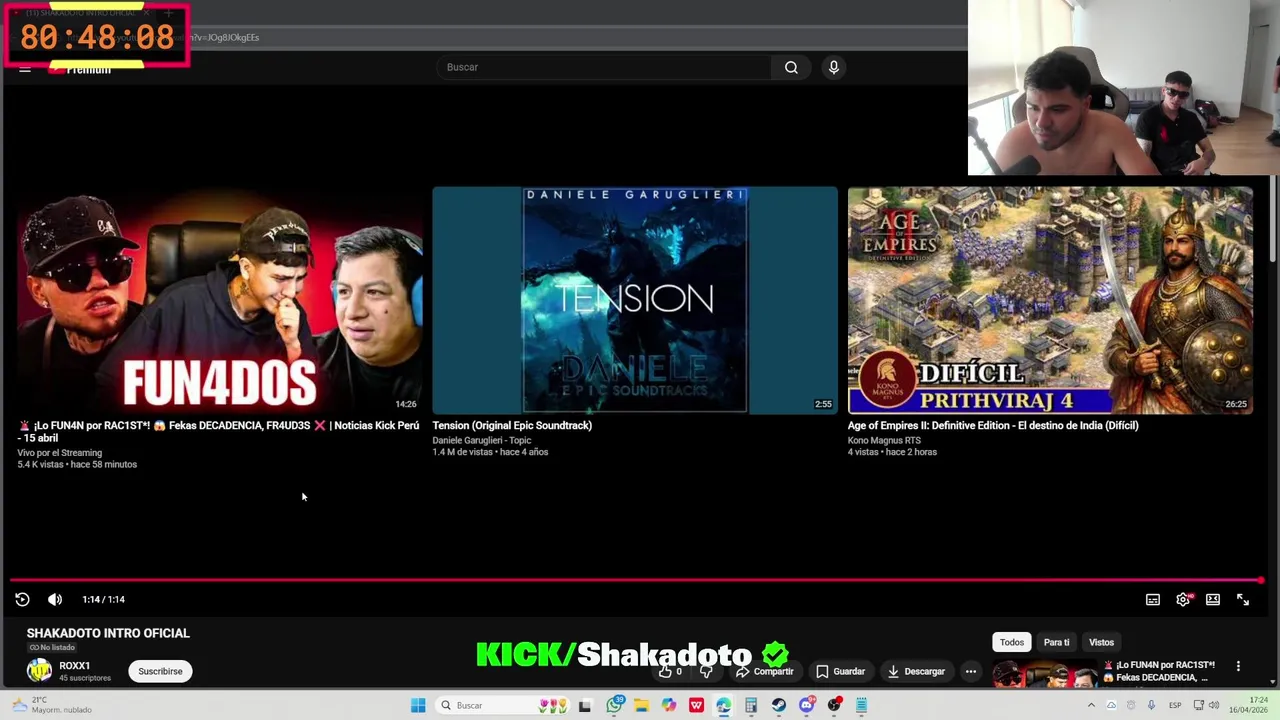Viewport: 1280px width, 720px height.
Task: Mute the player volume
Action: [55, 599]
